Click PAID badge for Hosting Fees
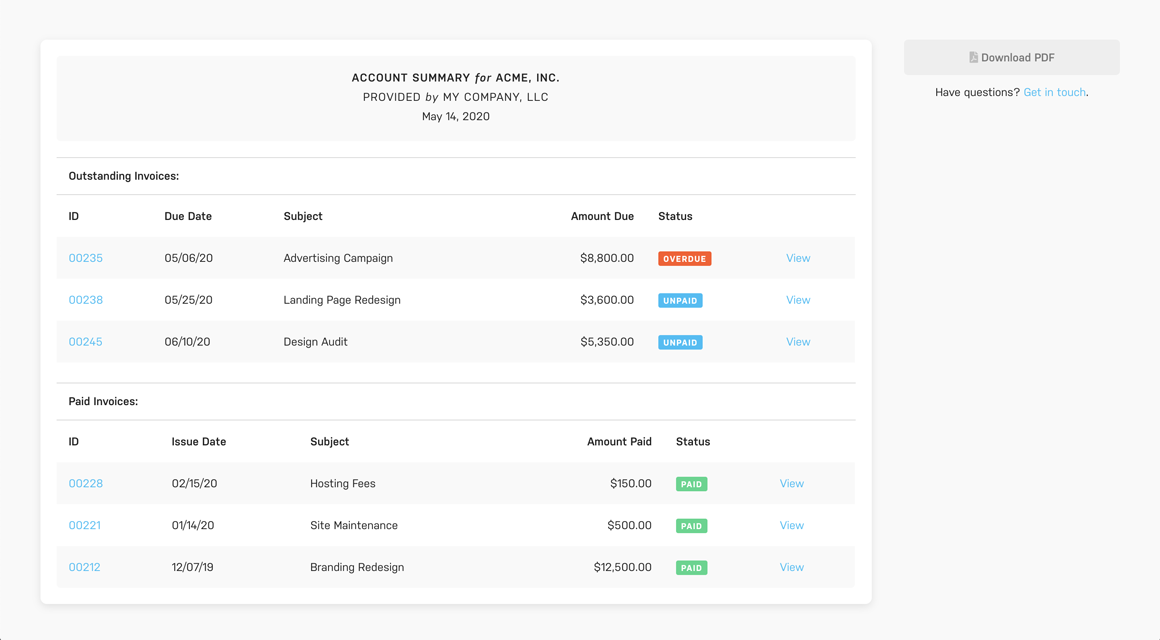The width and height of the screenshot is (1160, 640). point(691,485)
